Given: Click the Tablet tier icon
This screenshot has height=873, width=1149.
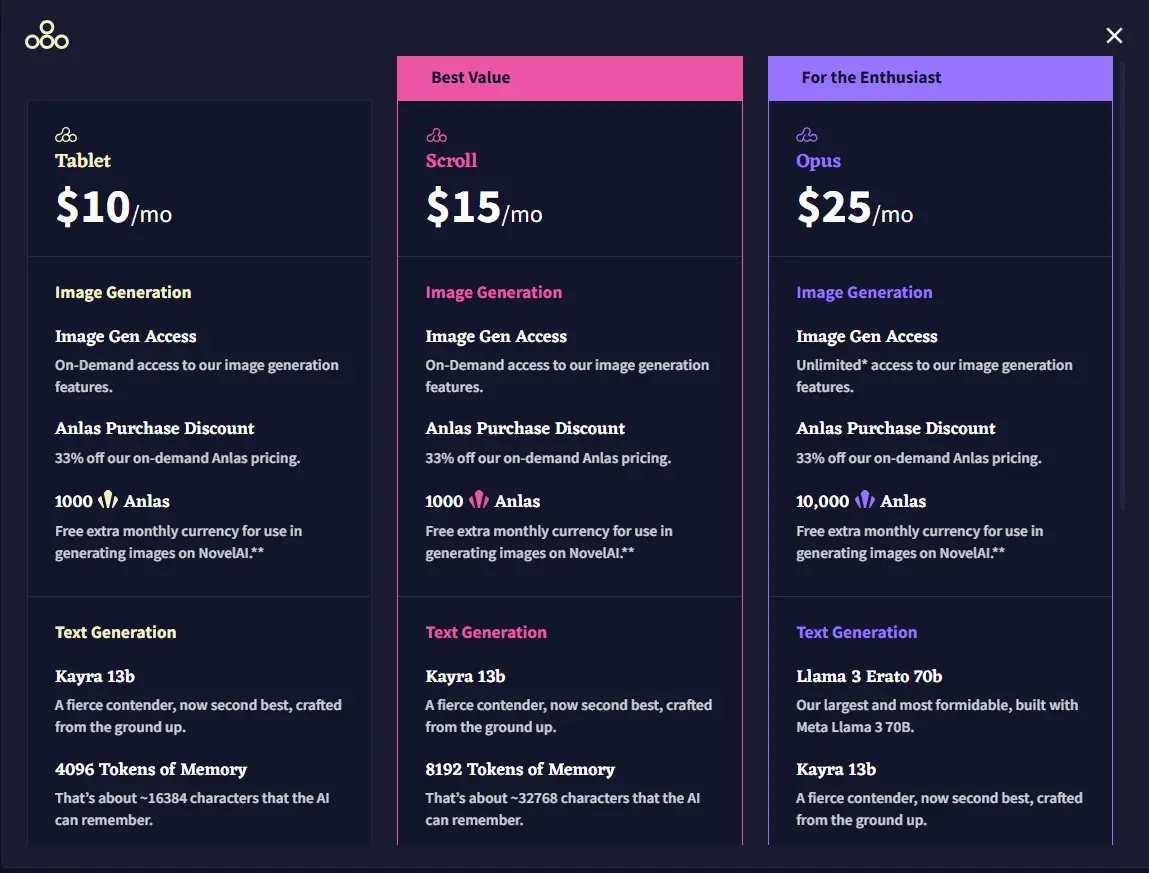Looking at the screenshot, I should 66,135.
